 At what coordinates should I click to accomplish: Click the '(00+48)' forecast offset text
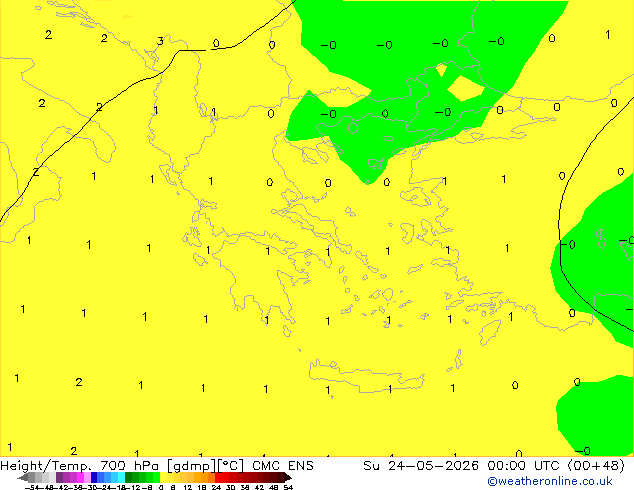tap(596, 466)
